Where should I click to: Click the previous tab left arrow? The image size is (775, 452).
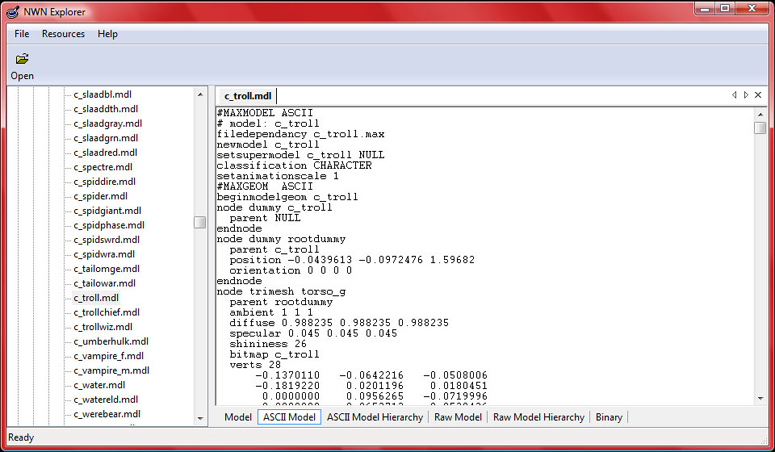coord(734,95)
